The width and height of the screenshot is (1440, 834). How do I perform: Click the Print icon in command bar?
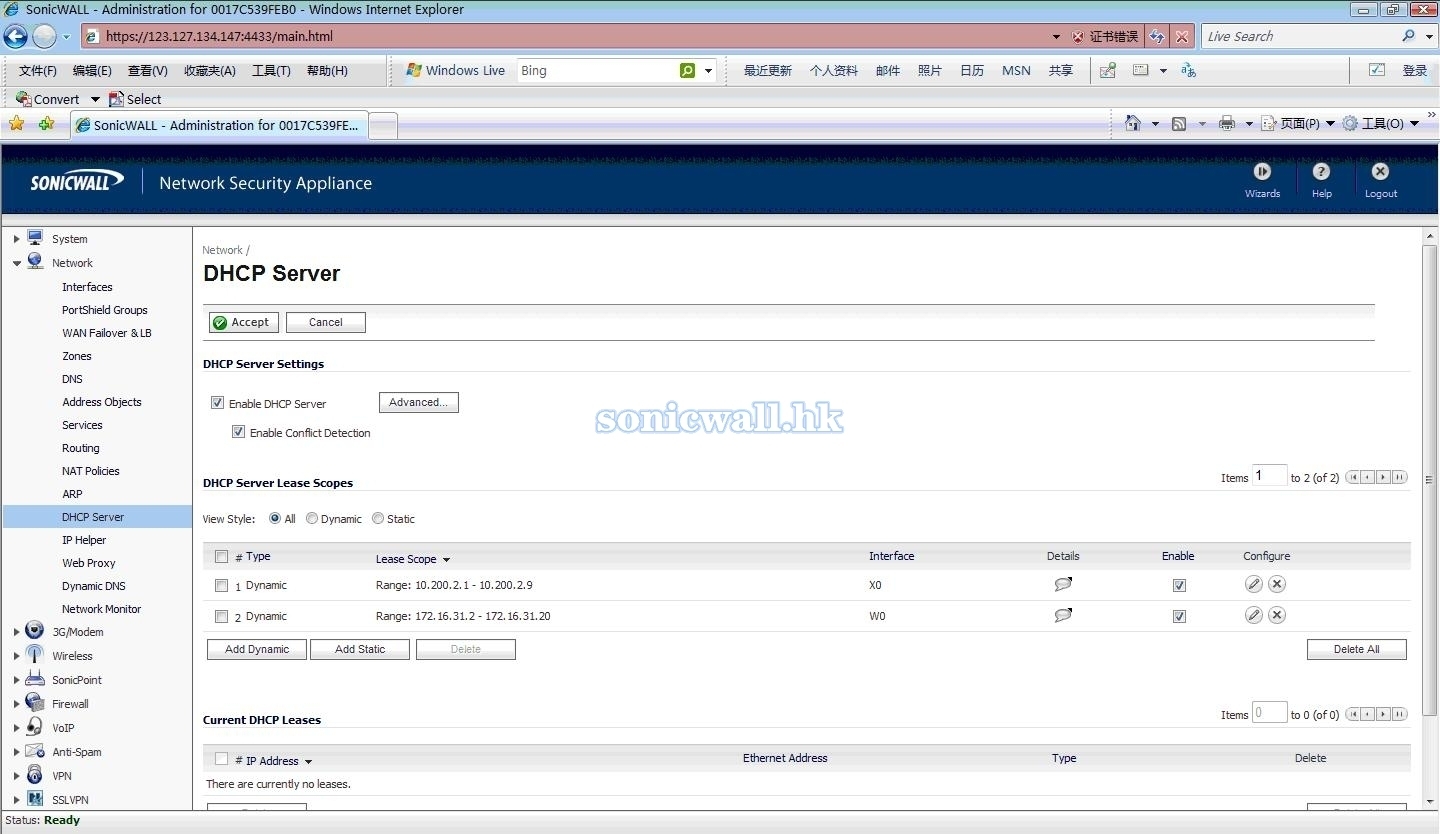[1227, 124]
